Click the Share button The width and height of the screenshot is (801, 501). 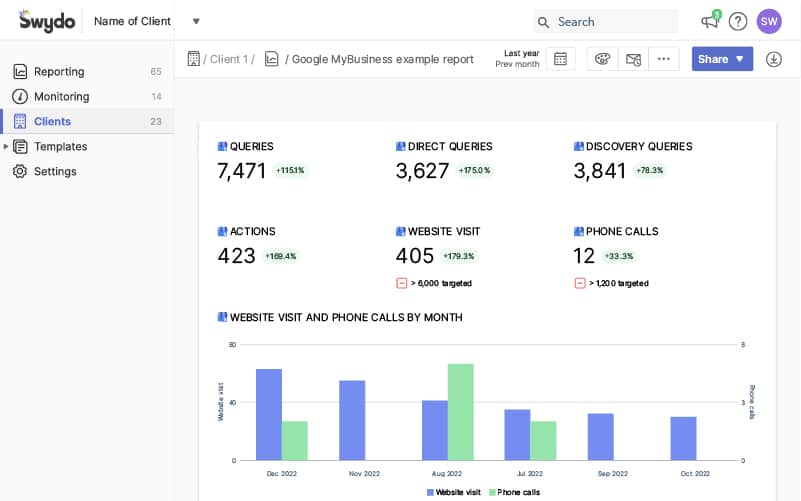tap(722, 59)
